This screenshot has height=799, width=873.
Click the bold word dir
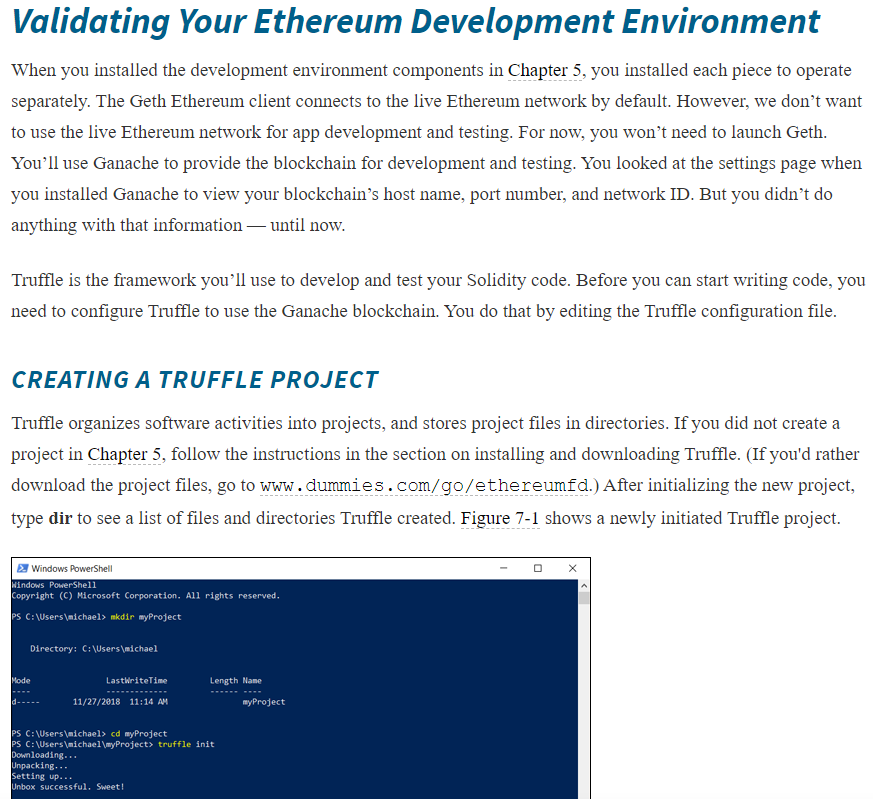(60, 518)
